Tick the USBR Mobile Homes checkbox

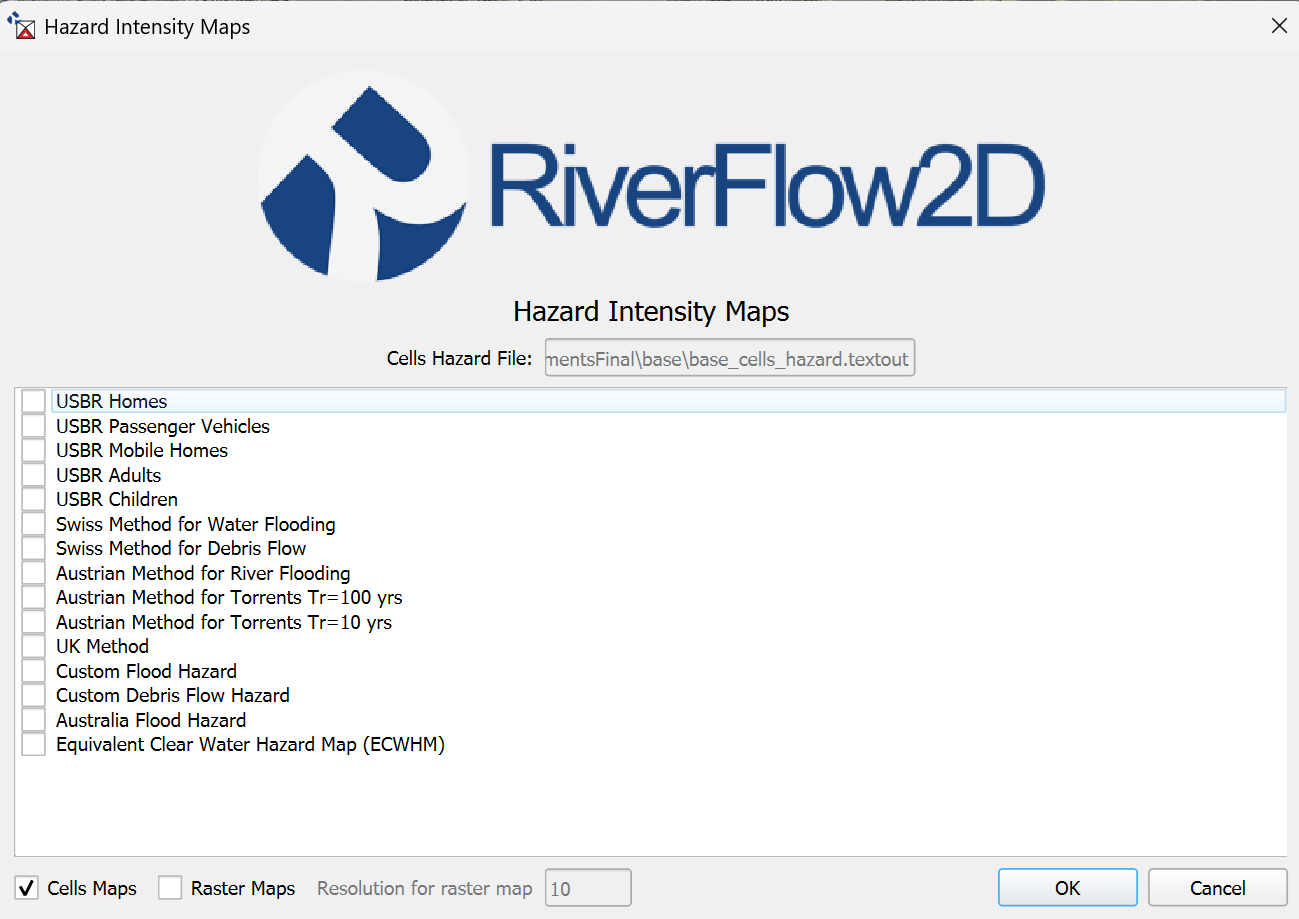coord(34,450)
